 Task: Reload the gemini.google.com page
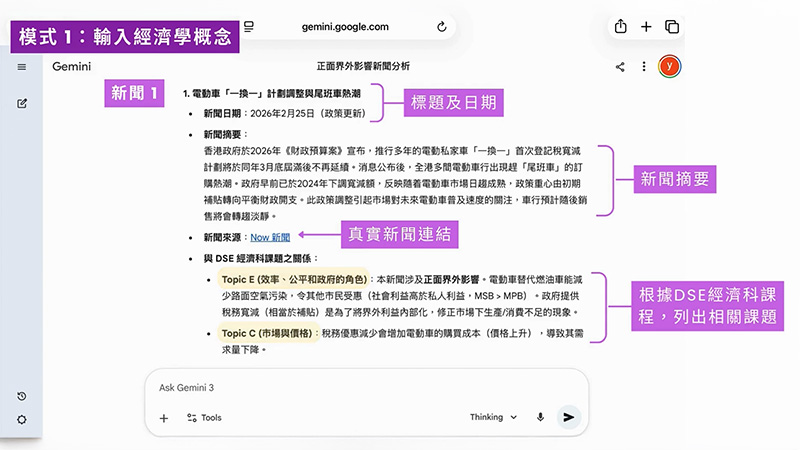point(442,27)
